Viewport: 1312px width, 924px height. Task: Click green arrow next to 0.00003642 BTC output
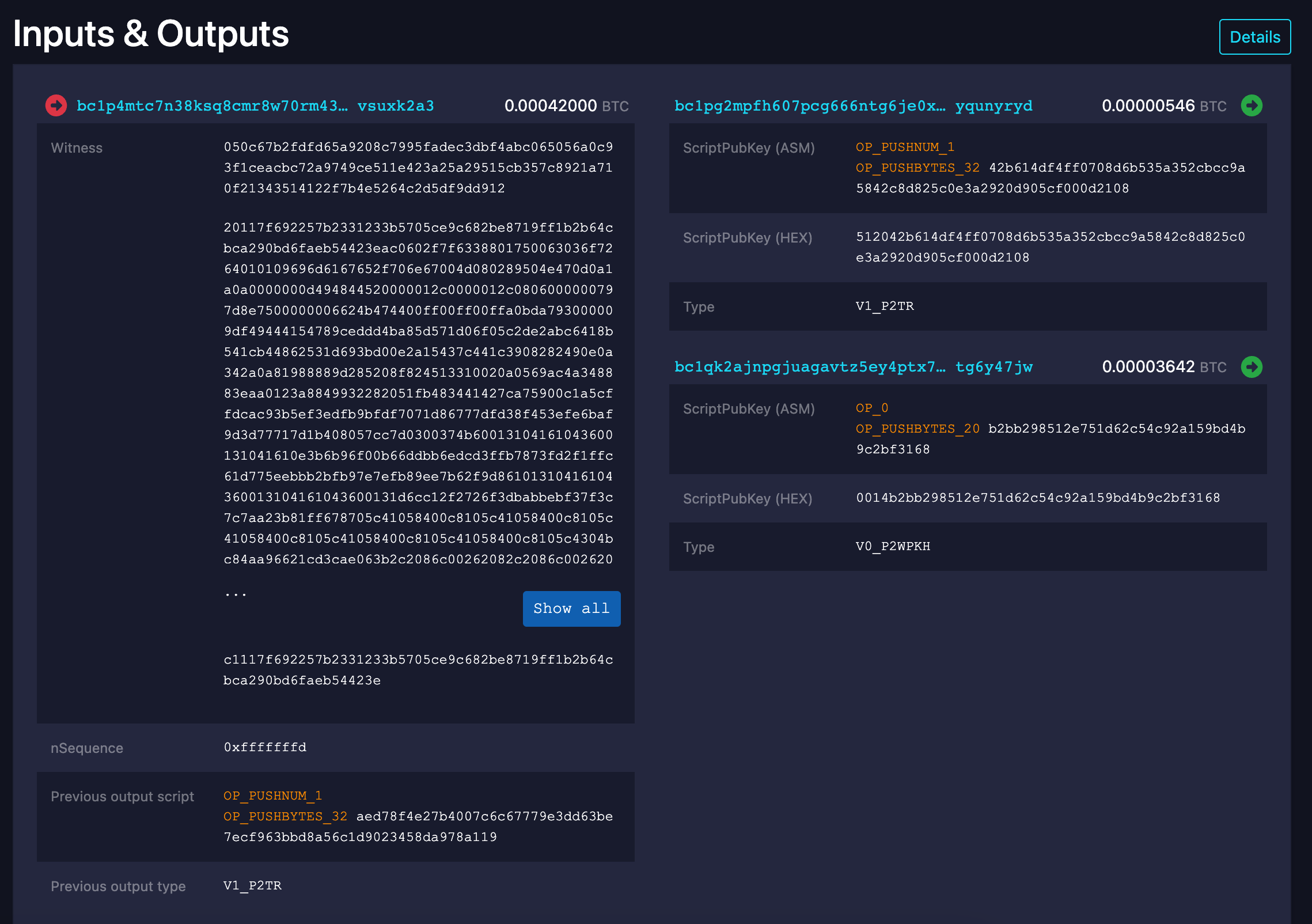[1251, 367]
